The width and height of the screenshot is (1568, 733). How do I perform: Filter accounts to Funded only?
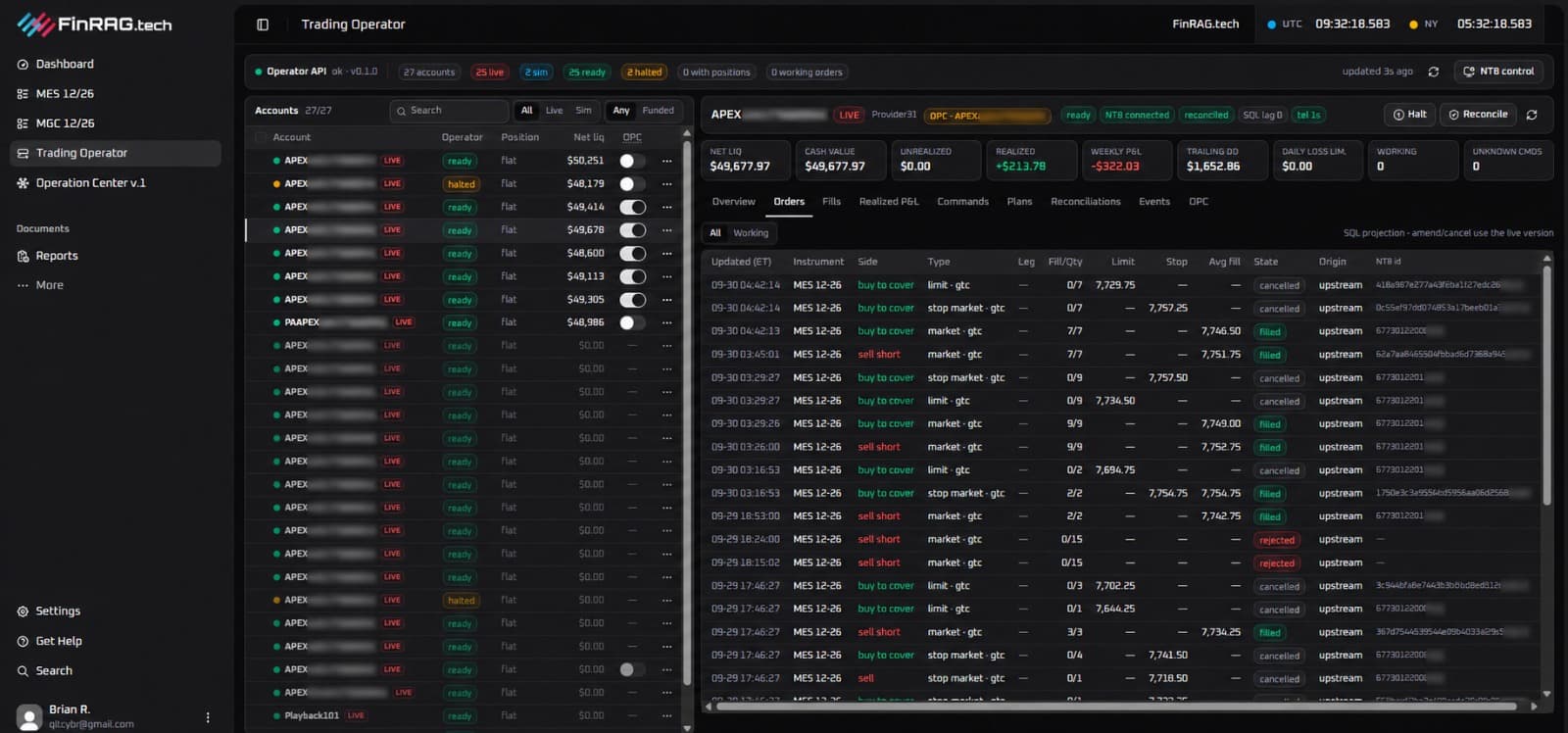[x=658, y=111]
